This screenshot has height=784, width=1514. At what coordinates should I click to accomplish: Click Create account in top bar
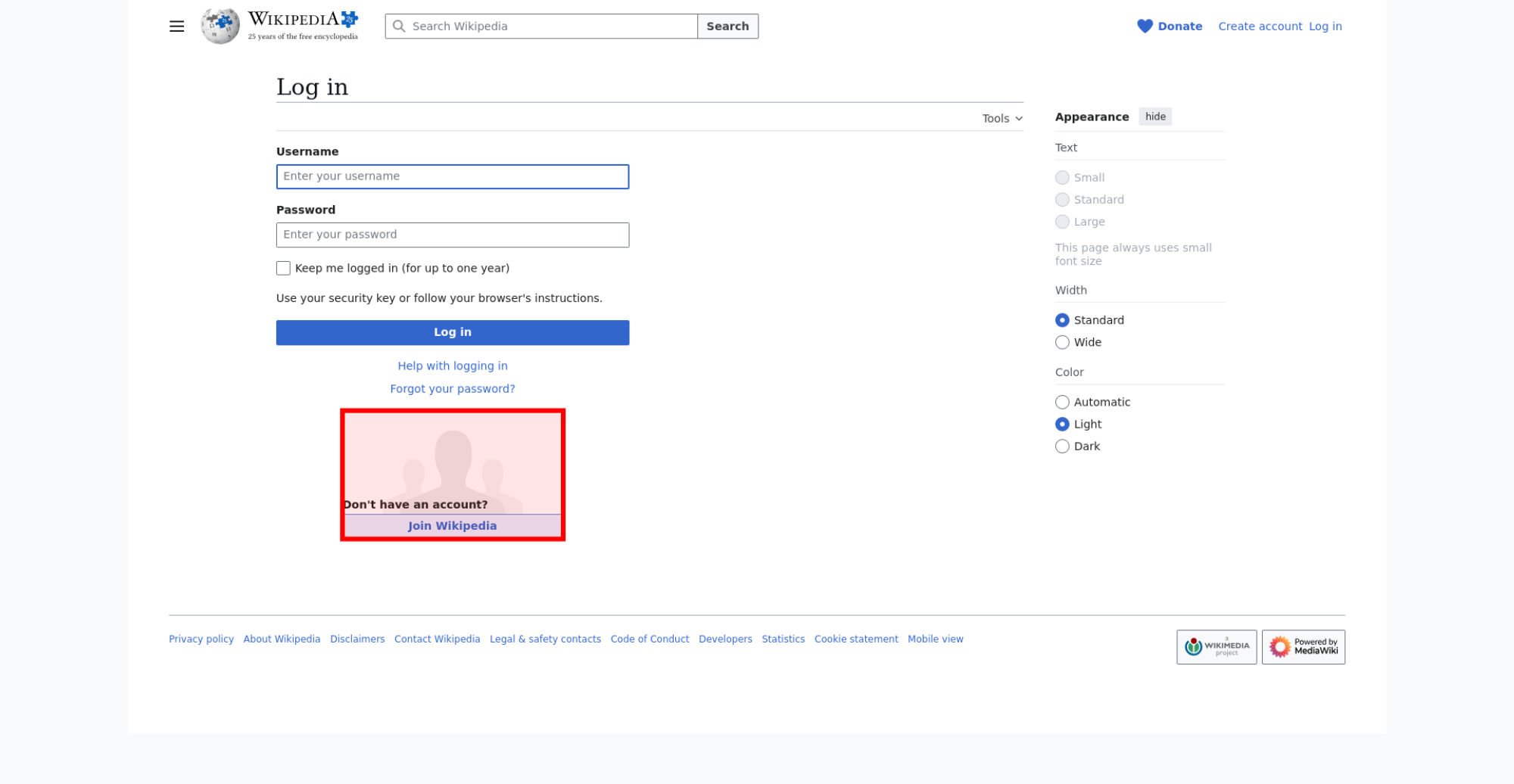[x=1260, y=26]
